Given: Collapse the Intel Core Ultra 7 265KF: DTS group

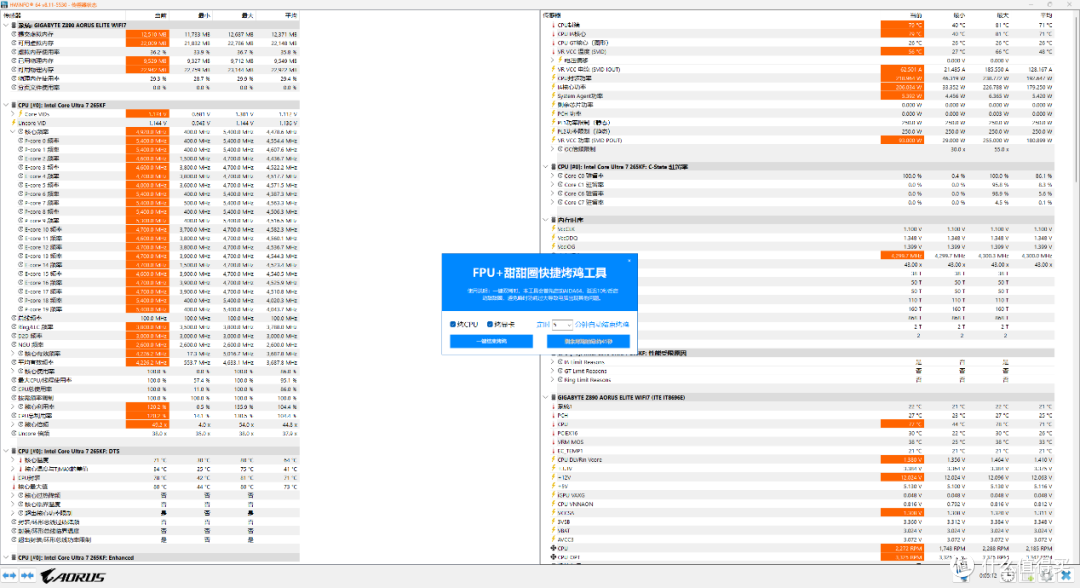Looking at the screenshot, I should click(x=6, y=451).
